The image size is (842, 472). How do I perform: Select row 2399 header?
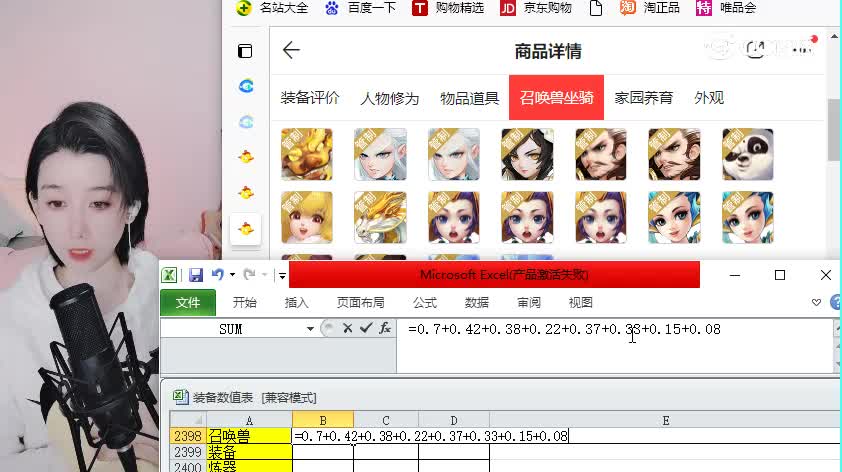pyautogui.click(x=187, y=452)
